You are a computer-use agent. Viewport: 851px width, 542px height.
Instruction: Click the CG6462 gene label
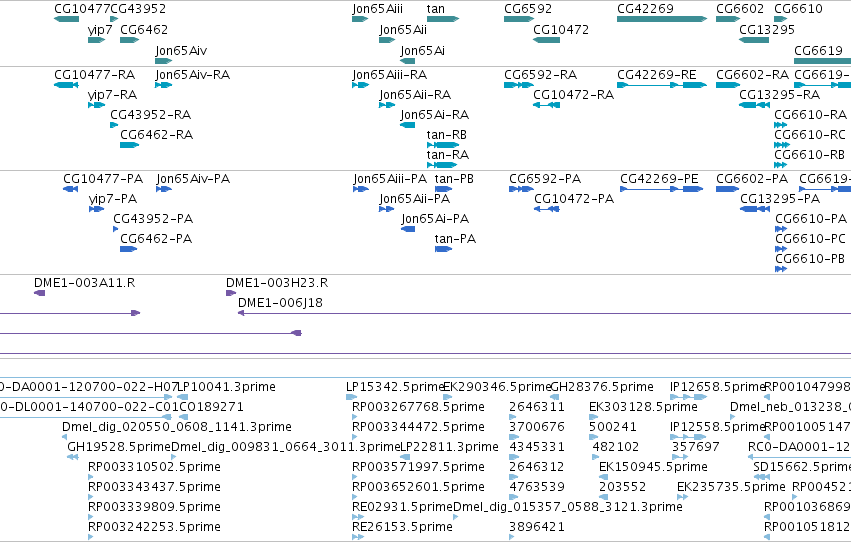coord(144,30)
